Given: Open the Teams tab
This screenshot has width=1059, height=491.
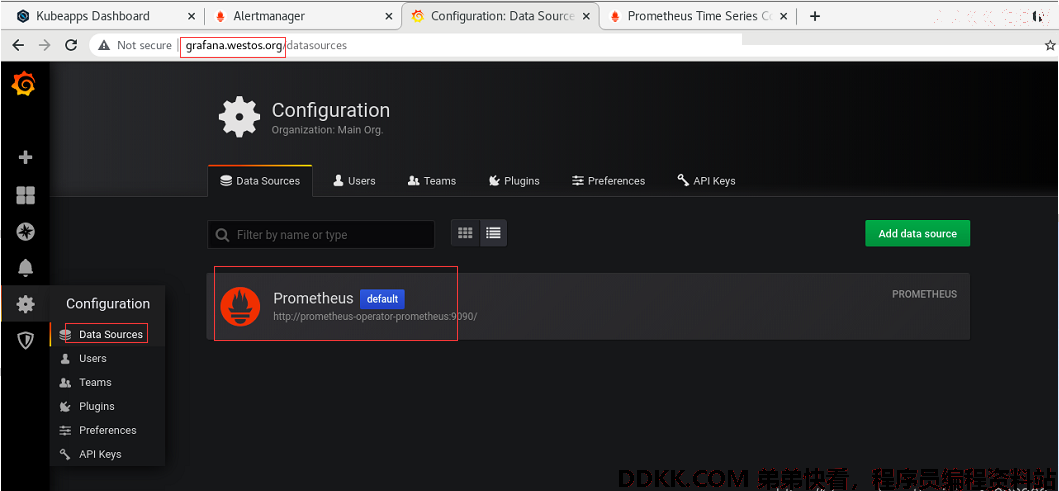Looking at the screenshot, I should click(432, 180).
